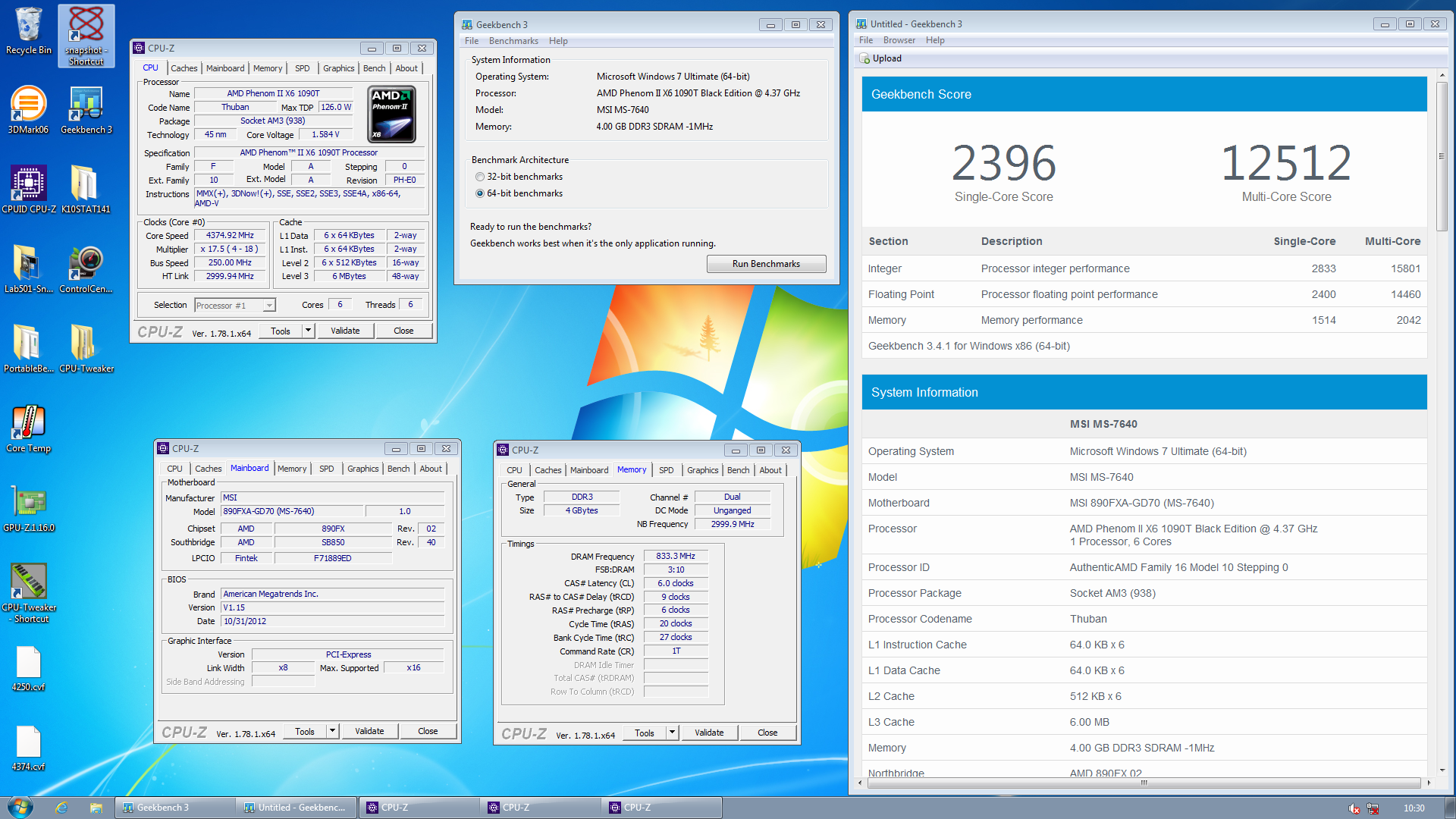Open the CPU-Tweaker folder icon
Viewport: 1456px width, 819px height.
pyautogui.click(x=86, y=349)
